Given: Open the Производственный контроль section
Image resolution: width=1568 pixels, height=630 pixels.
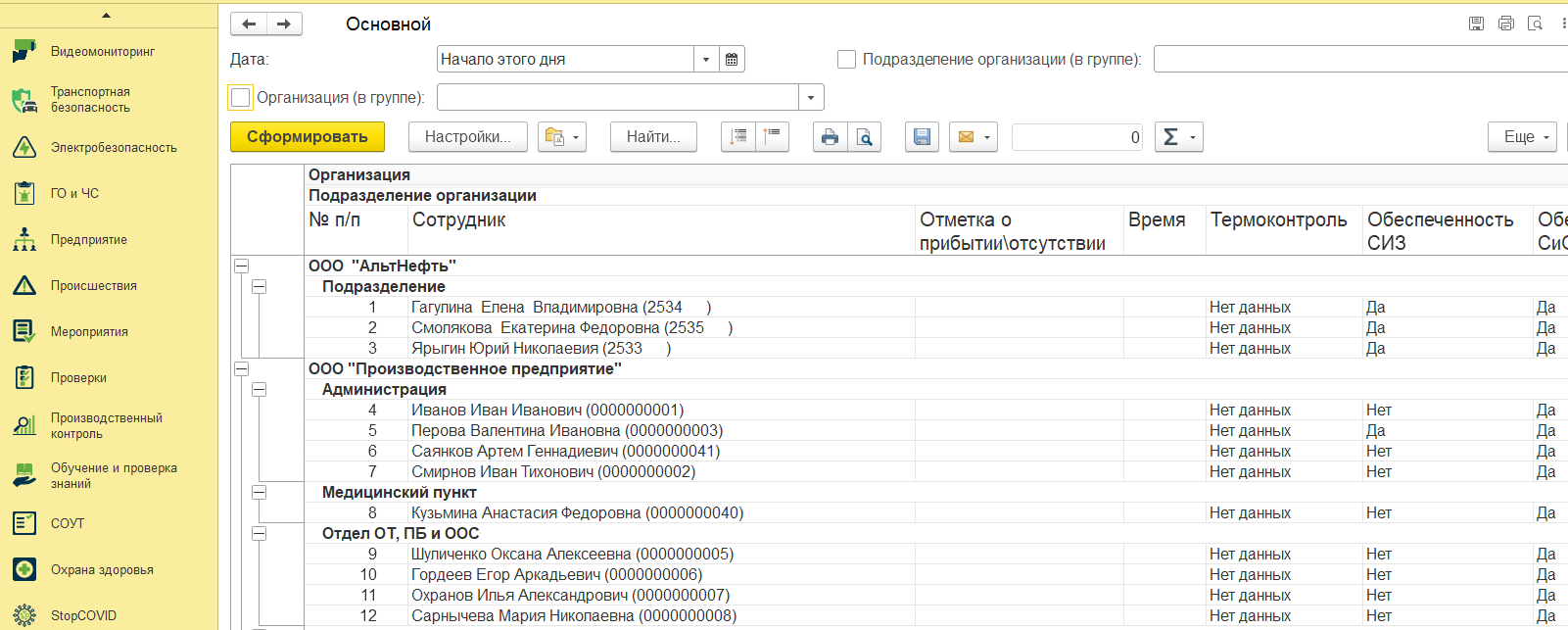Looking at the screenshot, I should pos(108,426).
